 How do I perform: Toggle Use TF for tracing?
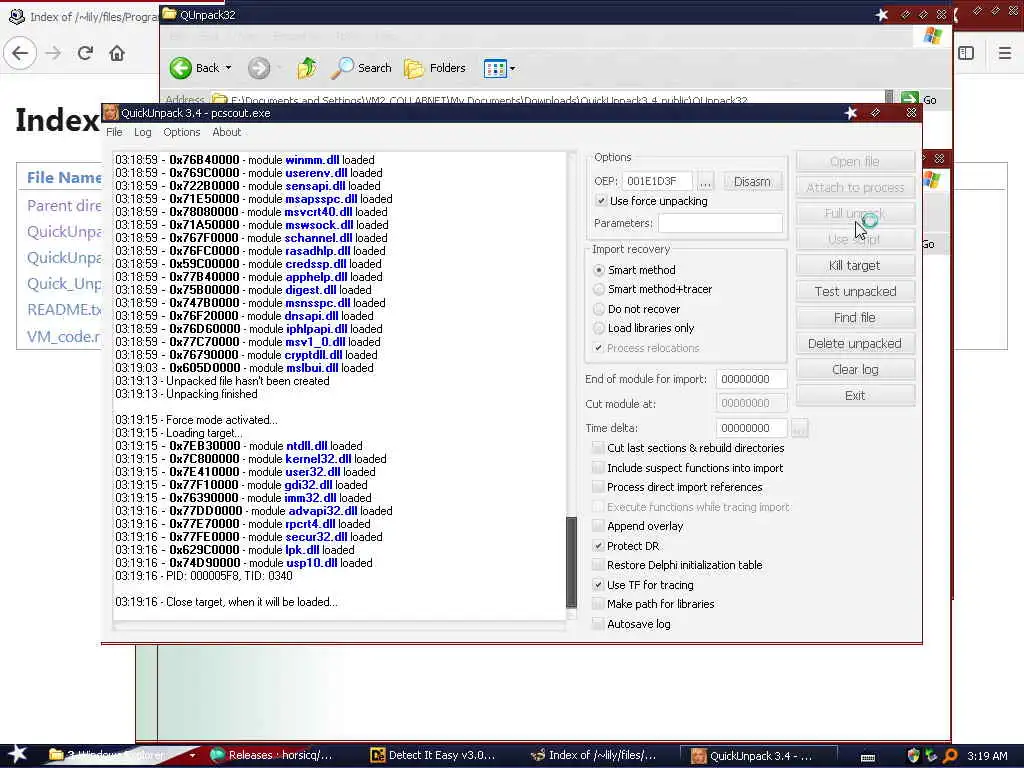[x=598, y=584]
